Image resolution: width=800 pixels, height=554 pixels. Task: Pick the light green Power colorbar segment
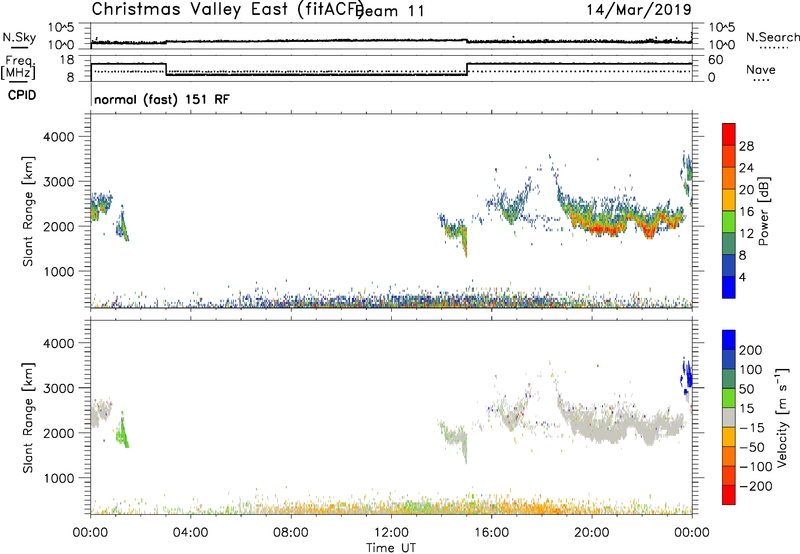729,222
